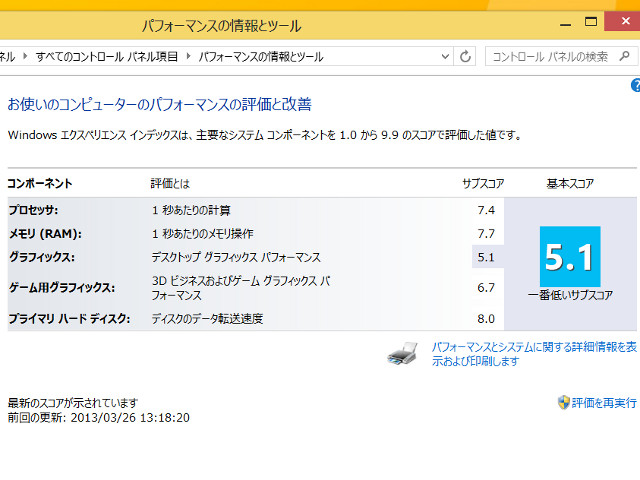Click 基本スコア column header
The width and height of the screenshot is (640, 480).
570,183
